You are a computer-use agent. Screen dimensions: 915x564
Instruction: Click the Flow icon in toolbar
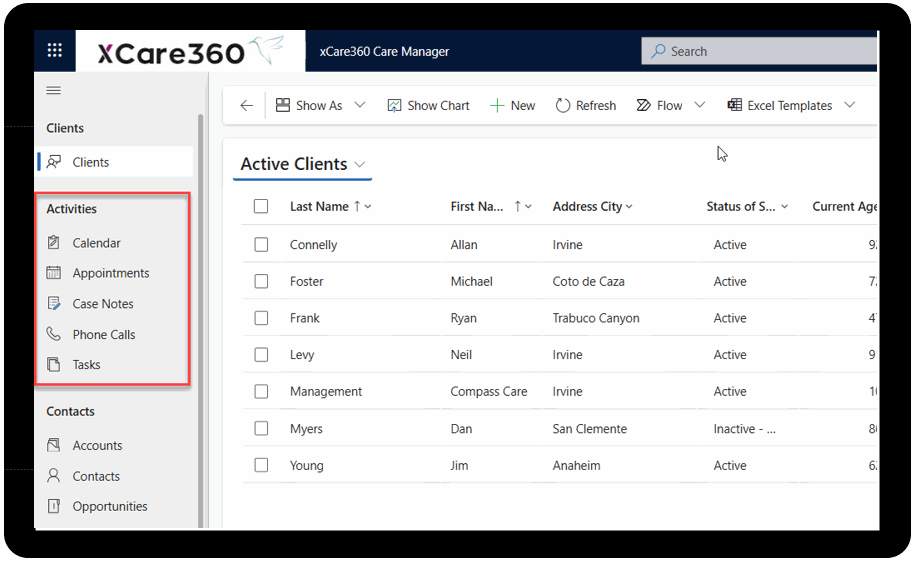[643, 106]
